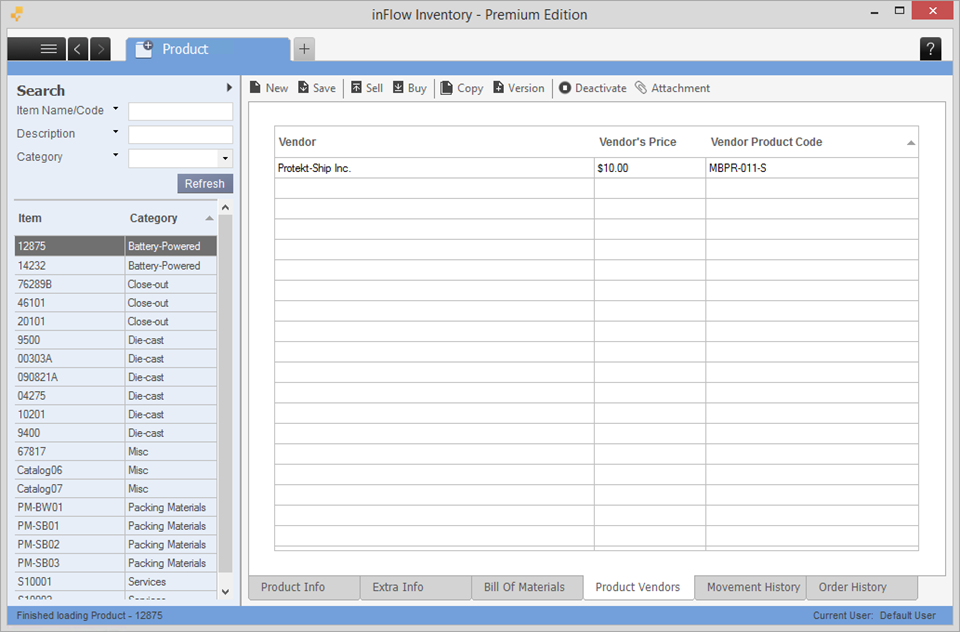The image size is (960, 632).
Task: Select item 9400 in the list
Action: pyautogui.click(x=116, y=433)
